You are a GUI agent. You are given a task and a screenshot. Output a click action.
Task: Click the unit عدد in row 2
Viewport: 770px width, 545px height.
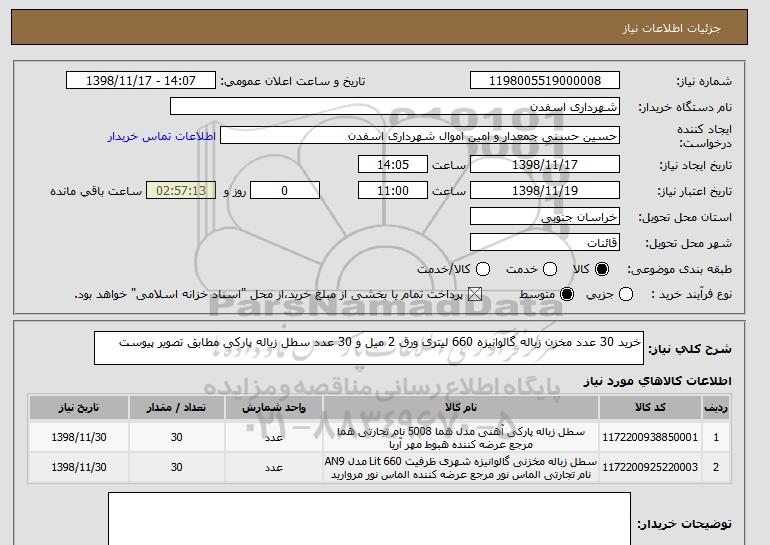tap(274, 467)
